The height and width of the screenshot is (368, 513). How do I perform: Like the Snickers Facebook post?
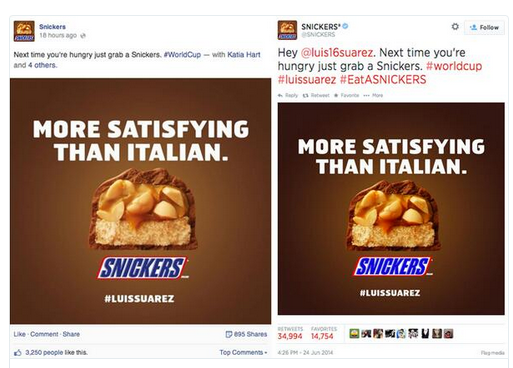tap(19, 334)
